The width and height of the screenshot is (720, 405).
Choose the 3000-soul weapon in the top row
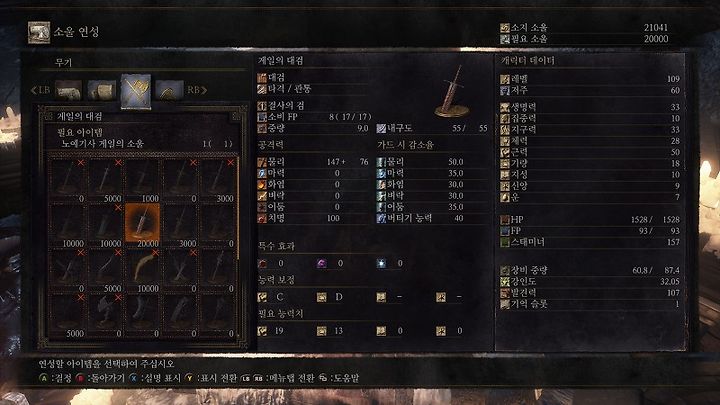(218, 180)
